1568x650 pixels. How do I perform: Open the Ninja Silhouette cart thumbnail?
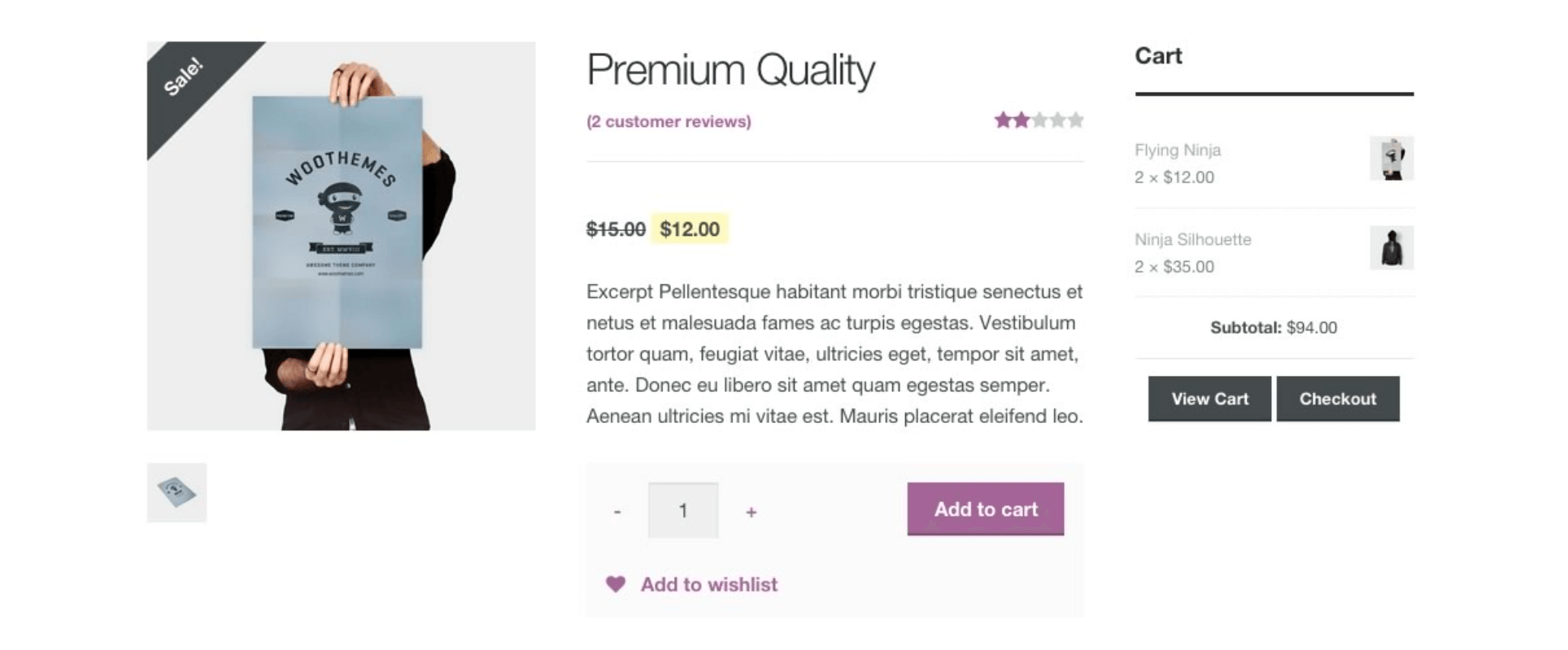point(1391,248)
